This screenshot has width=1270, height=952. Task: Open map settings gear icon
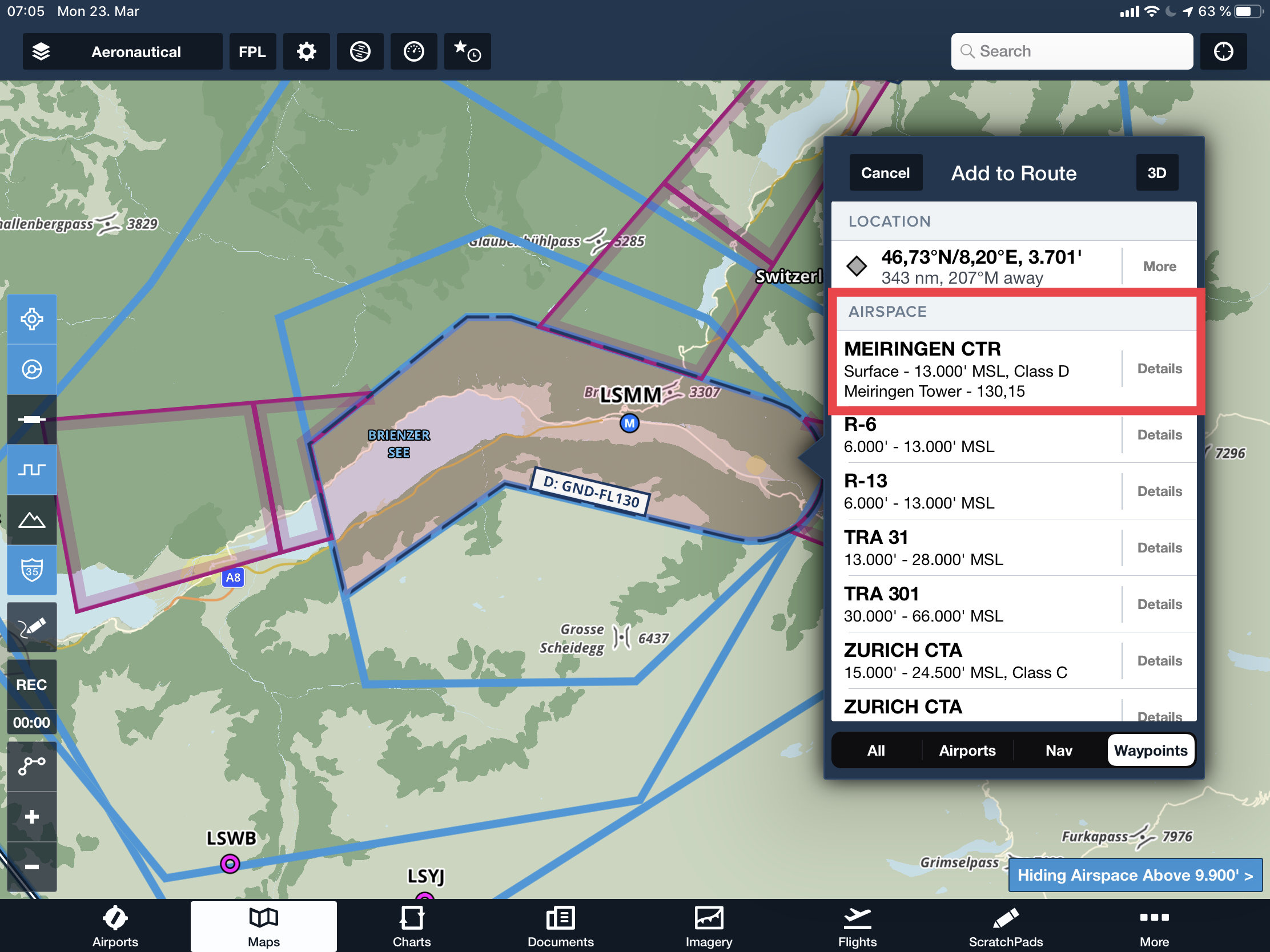click(306, 51)
